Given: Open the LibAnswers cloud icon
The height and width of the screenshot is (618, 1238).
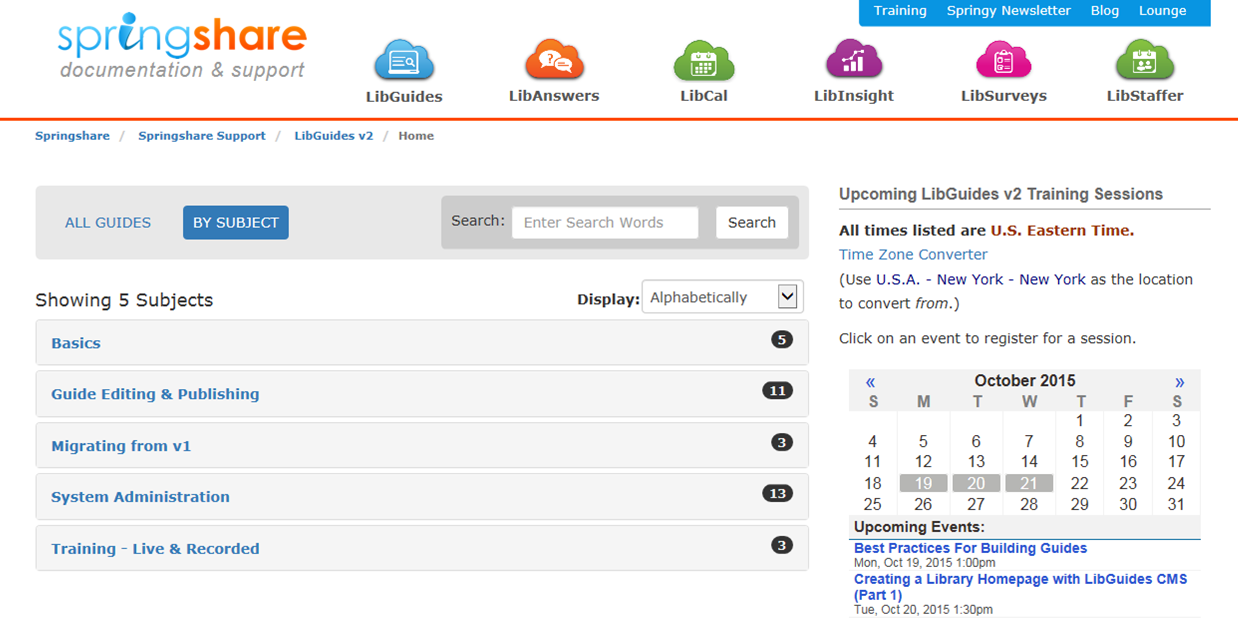Looking at the screenshot, I should pyautogui.click(x=554, y=60).
